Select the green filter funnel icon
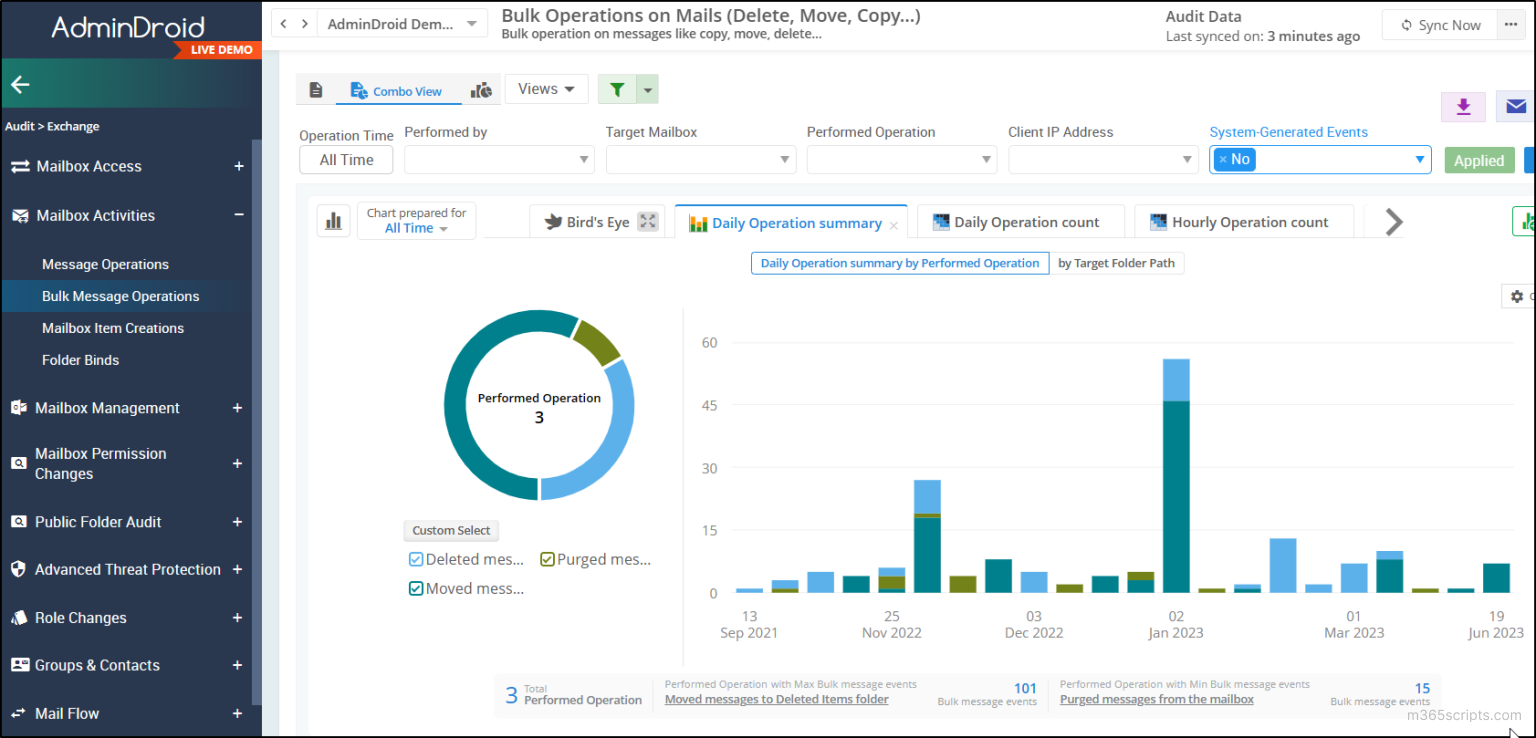This screenshot has width=1536, height=738. coord(617,89)
